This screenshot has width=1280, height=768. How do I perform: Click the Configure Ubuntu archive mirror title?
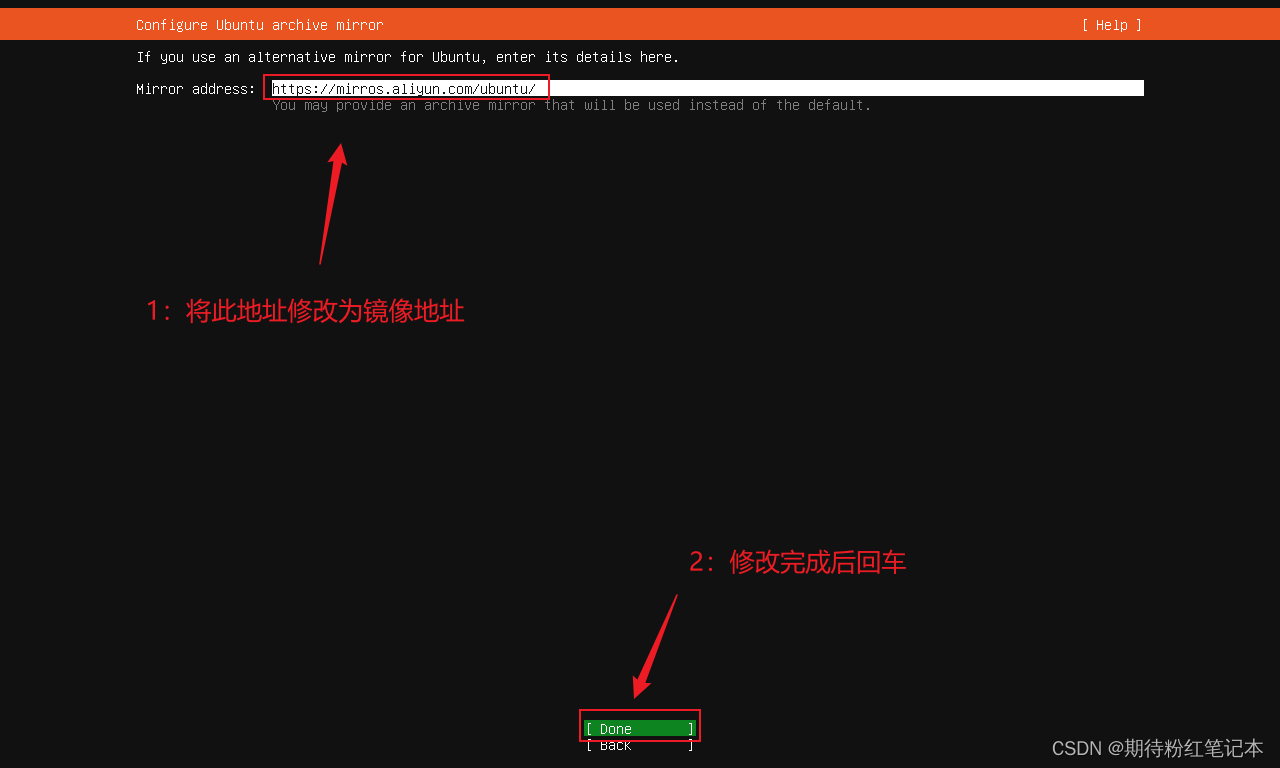pos(259,24)
